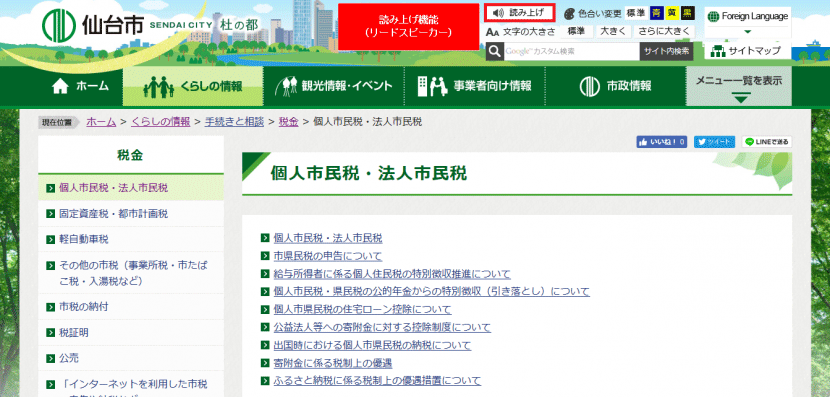Go to ホーム in the main menu

(80, 86)
